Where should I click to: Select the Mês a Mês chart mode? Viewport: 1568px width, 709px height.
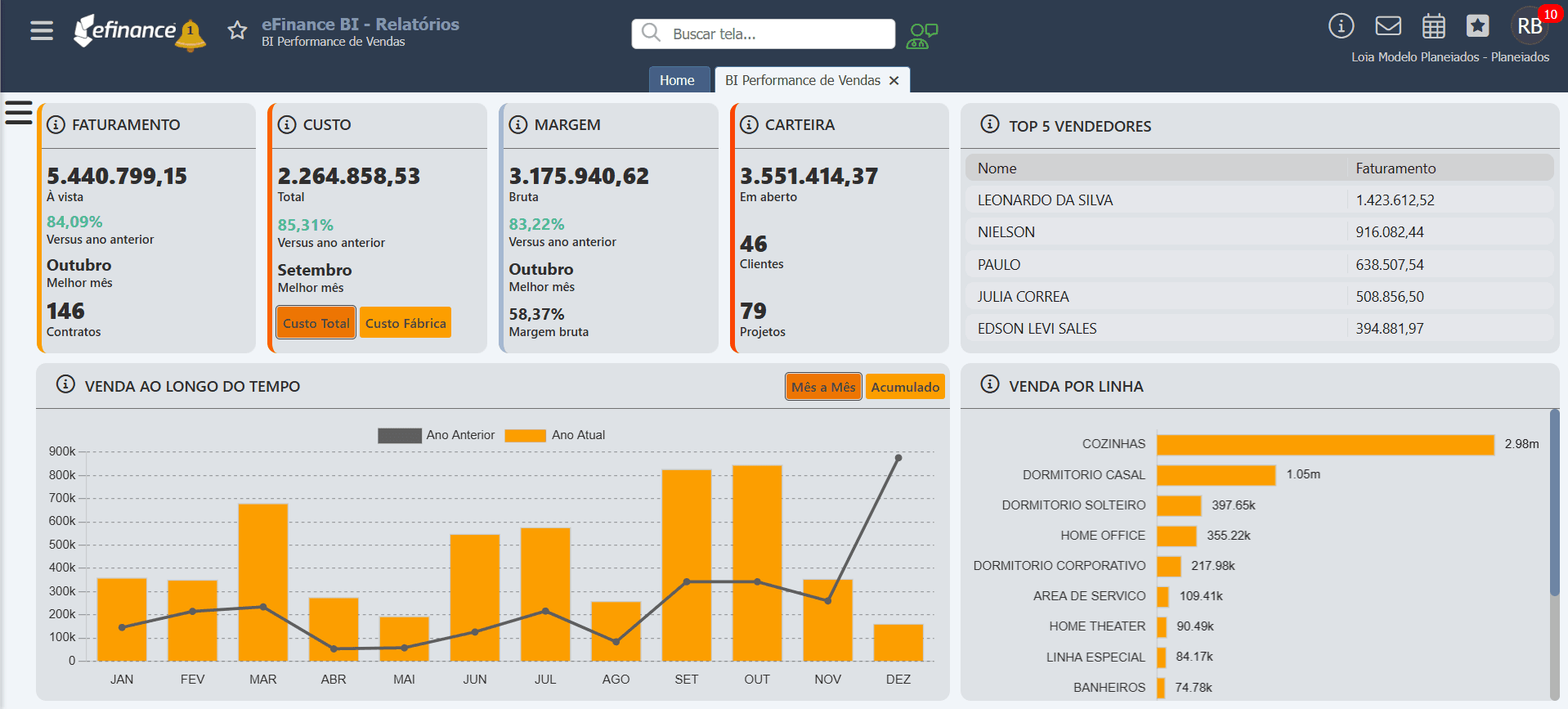(823, 387)
